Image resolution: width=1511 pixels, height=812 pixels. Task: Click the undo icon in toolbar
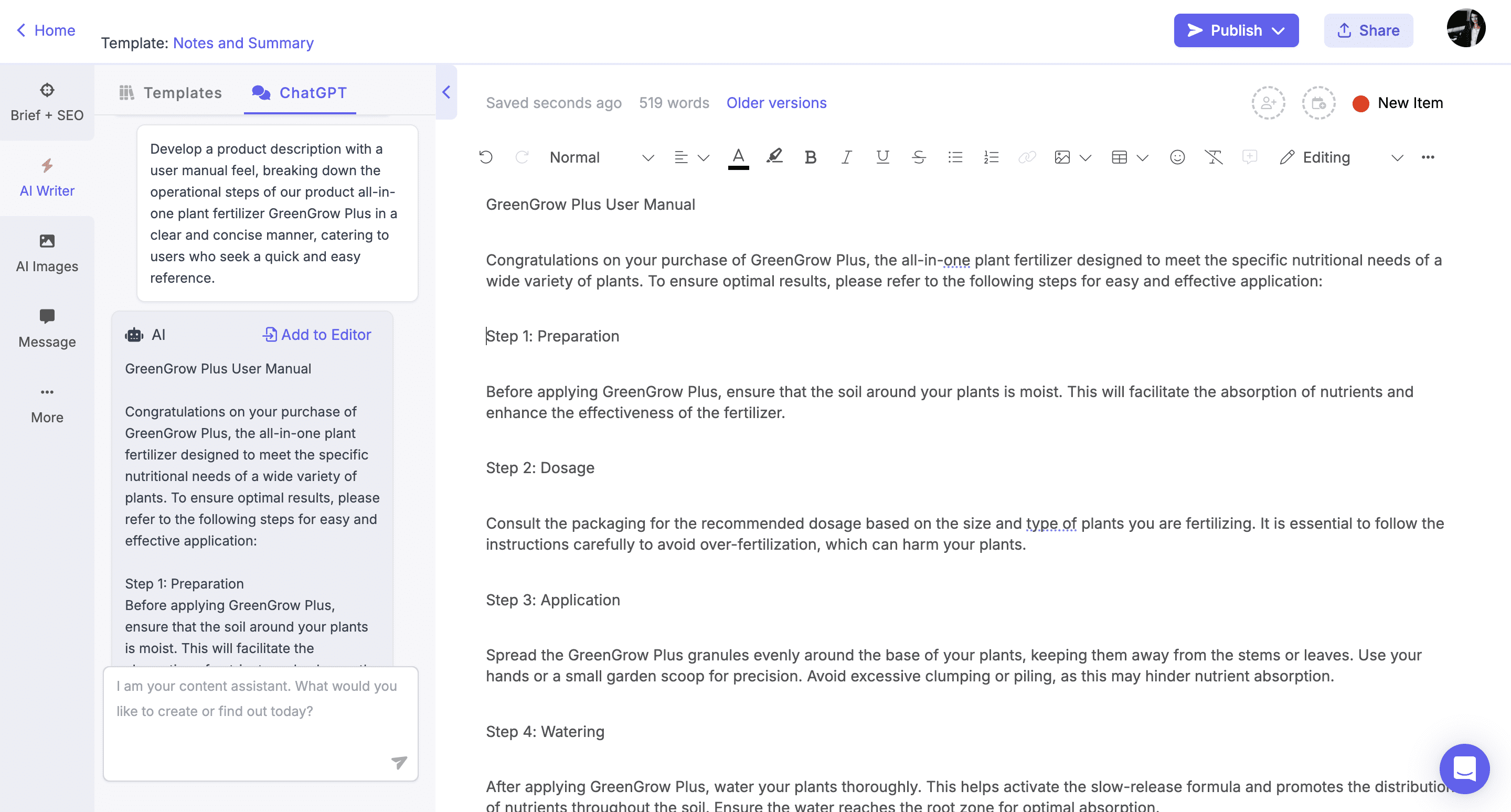tap(486, 157)
